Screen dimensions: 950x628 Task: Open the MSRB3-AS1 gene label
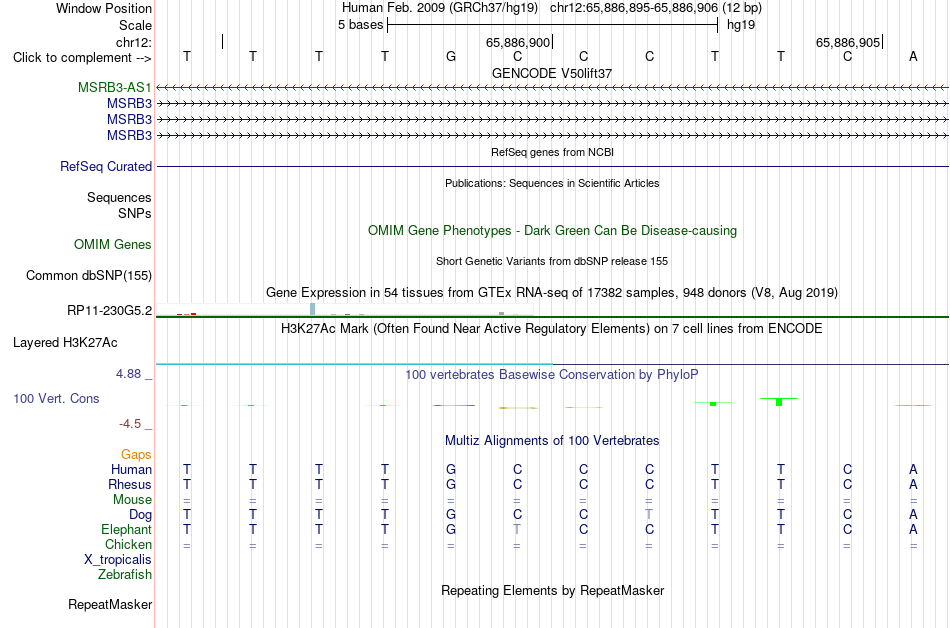(x=115, y=88)
